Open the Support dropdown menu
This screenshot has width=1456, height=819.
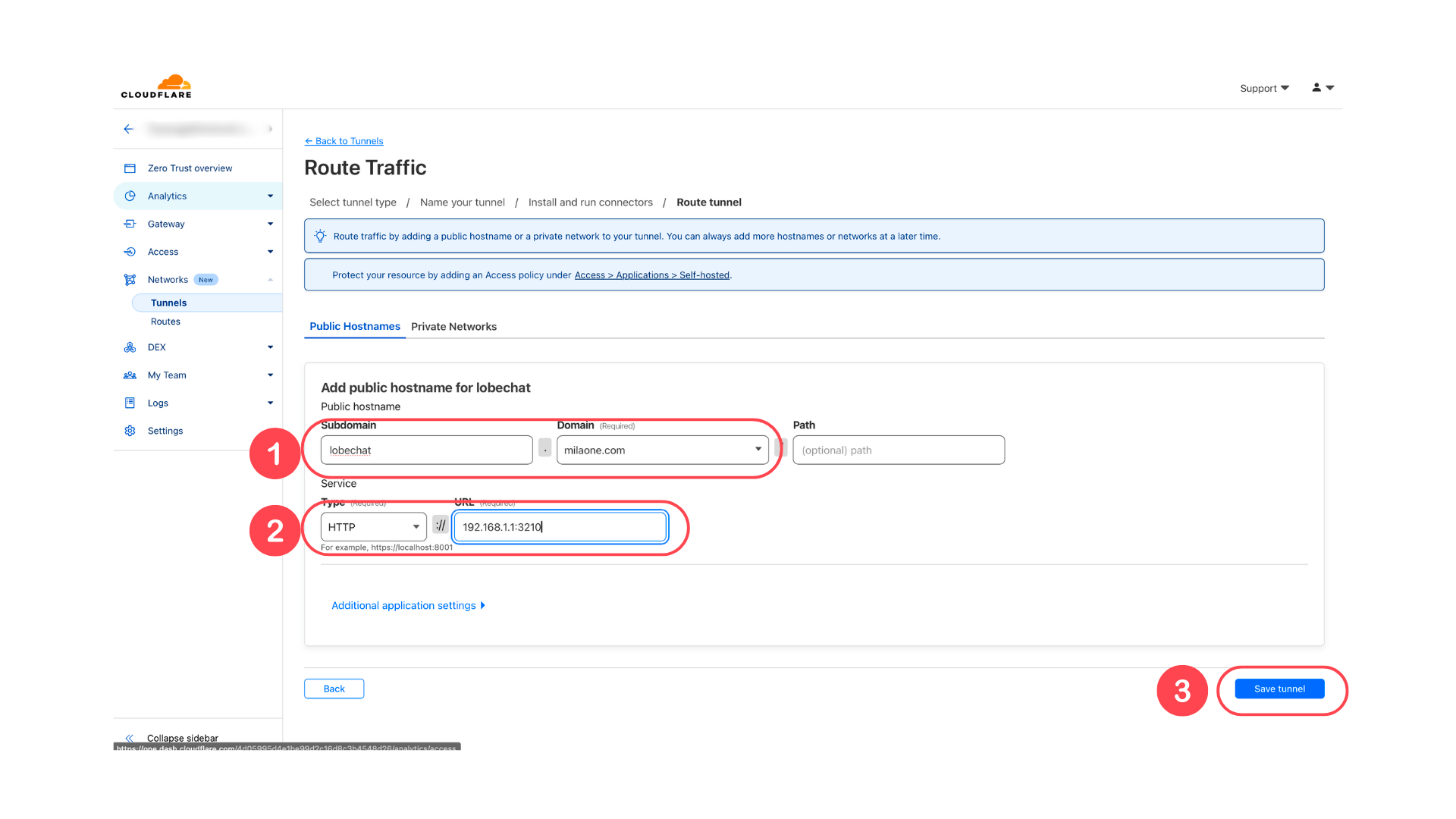pos(1264,88)
